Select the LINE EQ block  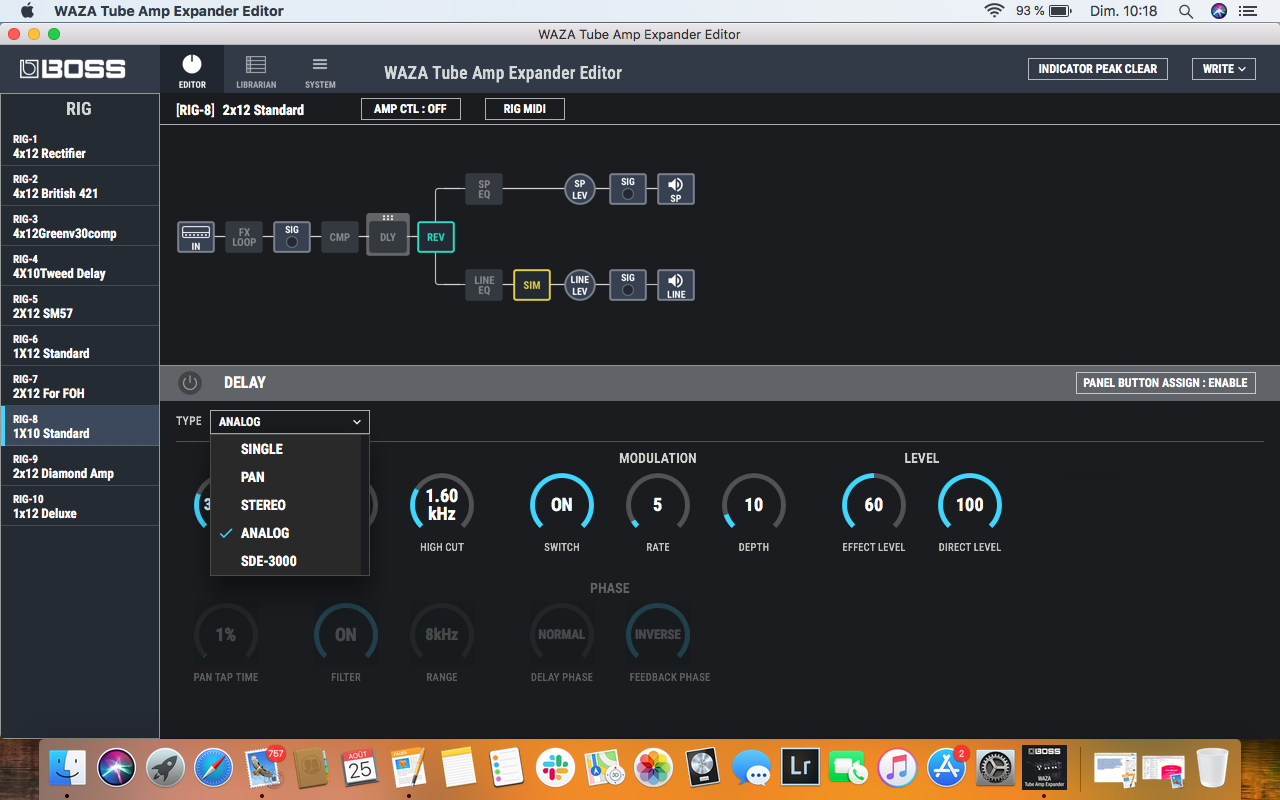tap(483, 284)
